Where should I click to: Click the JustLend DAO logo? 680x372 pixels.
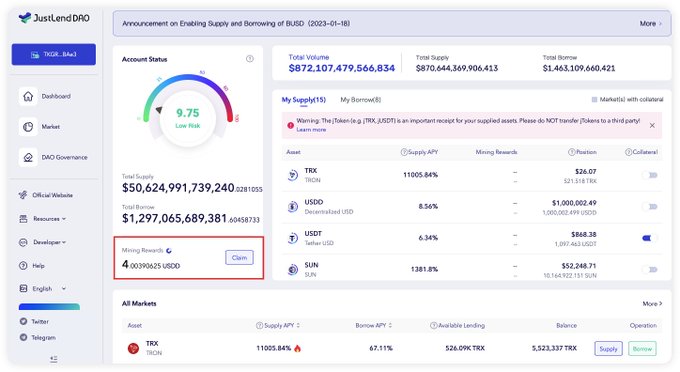[54, 18]
